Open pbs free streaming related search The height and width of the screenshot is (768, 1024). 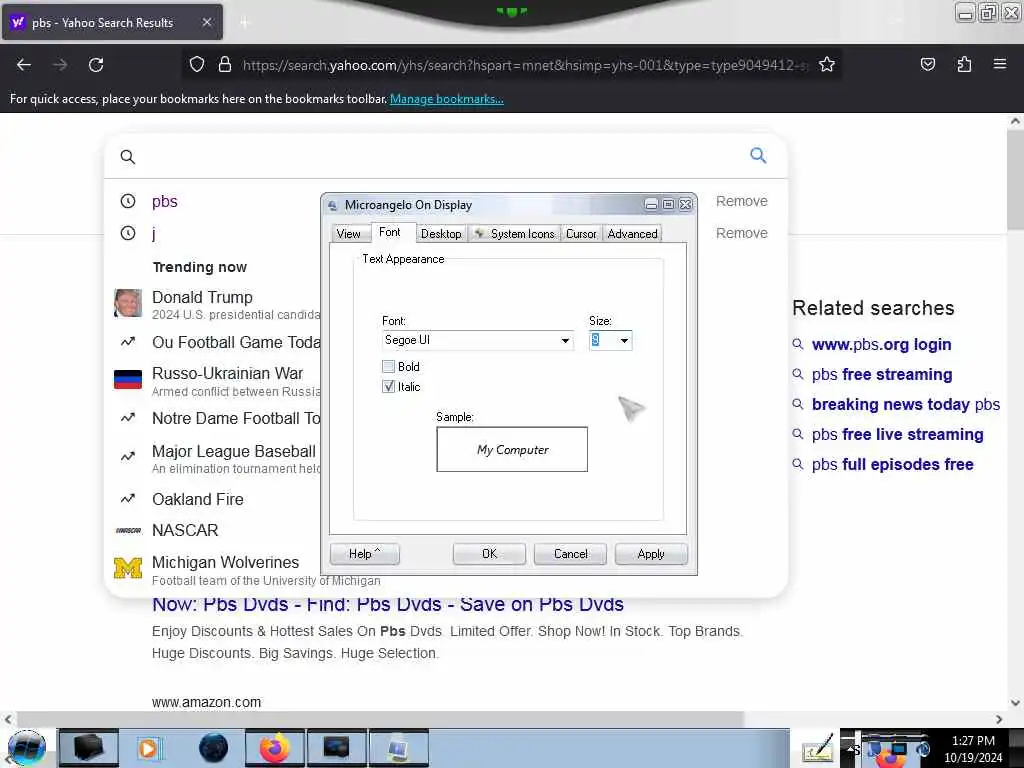pos(882,374)
